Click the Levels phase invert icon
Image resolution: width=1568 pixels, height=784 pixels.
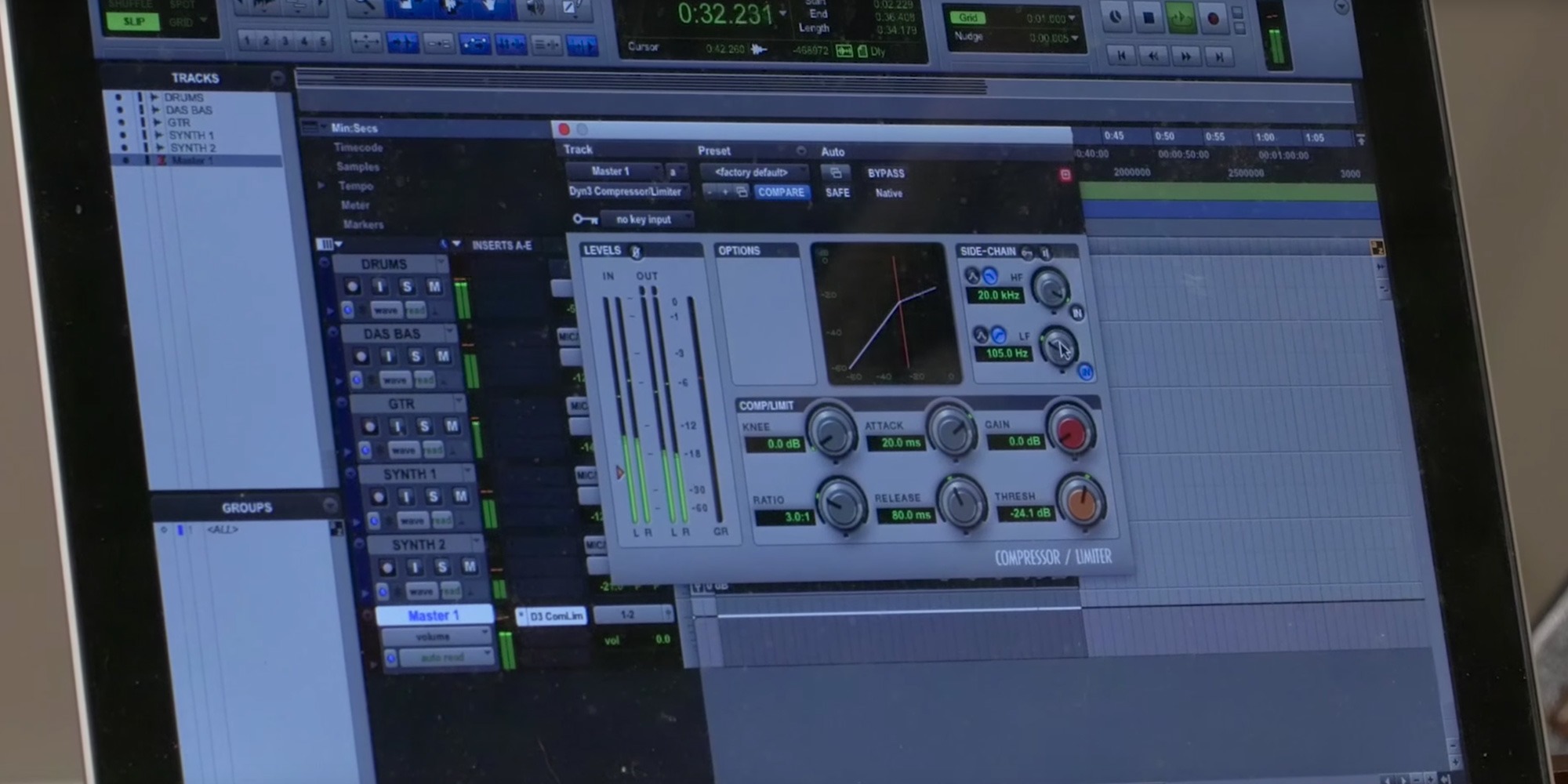tap(636, 251)
